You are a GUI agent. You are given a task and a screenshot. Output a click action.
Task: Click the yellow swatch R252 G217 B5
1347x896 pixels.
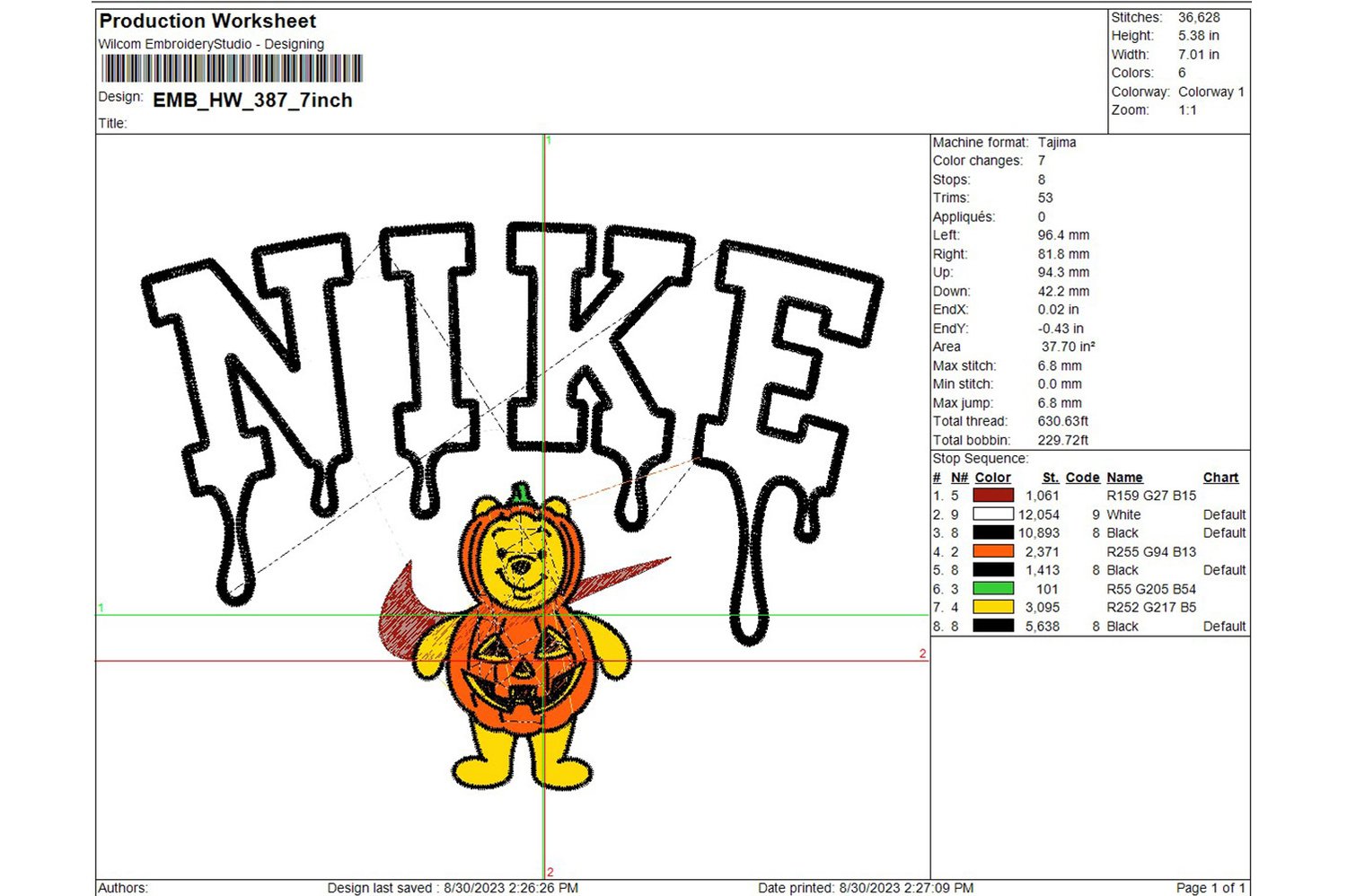coord(993,607)
